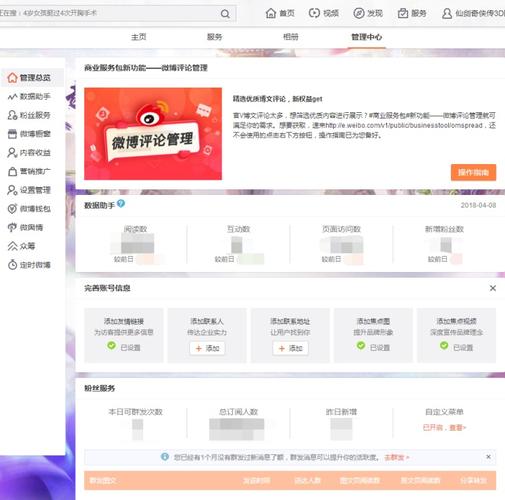Open the 服务 icon in top bar
This screenshot has height=500, width=505.
tap(403, 13)
